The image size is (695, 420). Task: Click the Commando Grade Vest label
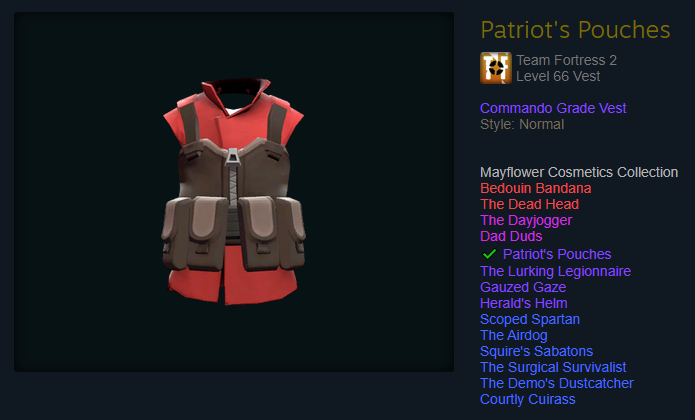(x=553, y=108)
